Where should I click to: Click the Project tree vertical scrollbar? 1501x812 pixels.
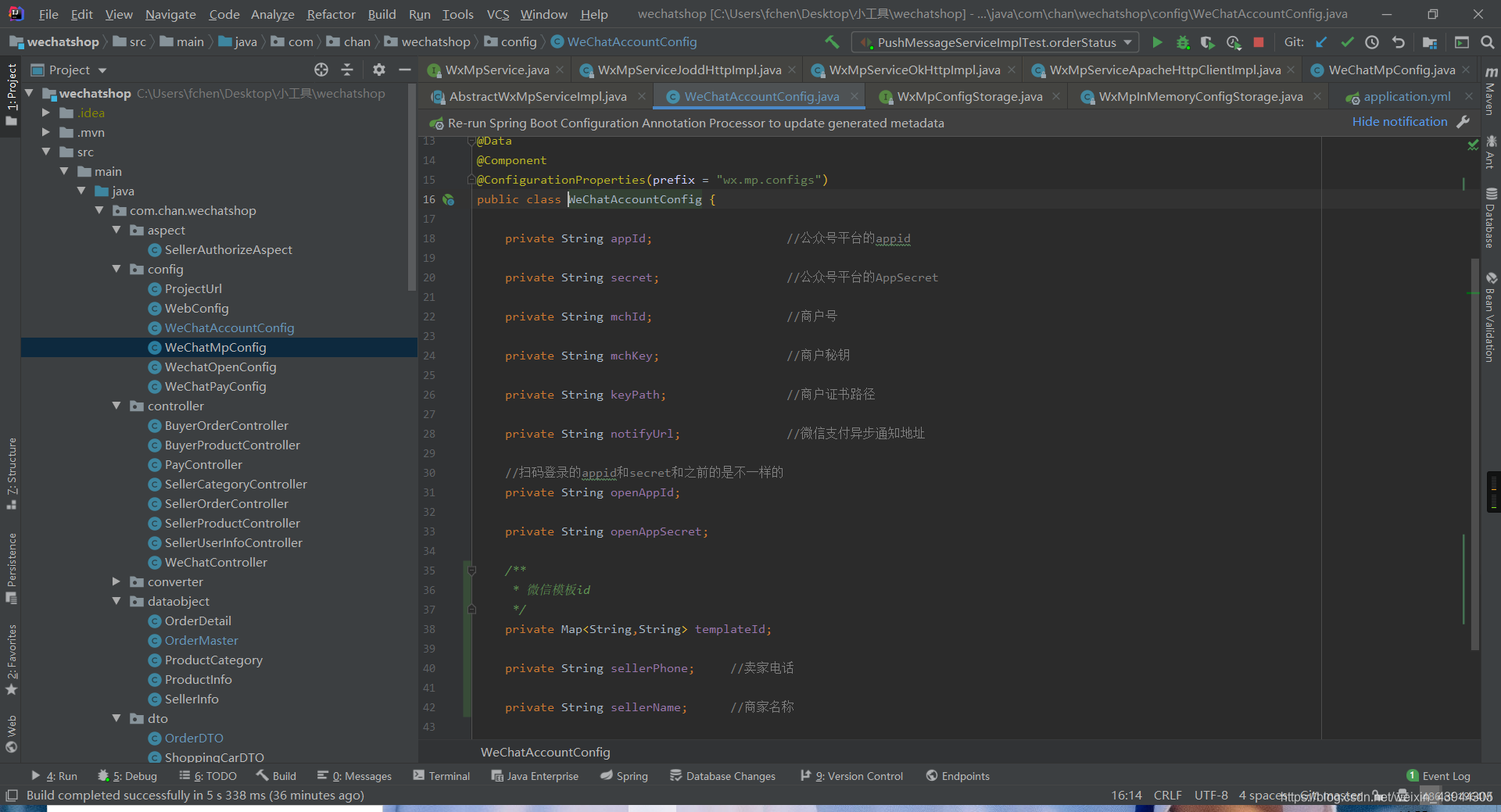(412, 188)
